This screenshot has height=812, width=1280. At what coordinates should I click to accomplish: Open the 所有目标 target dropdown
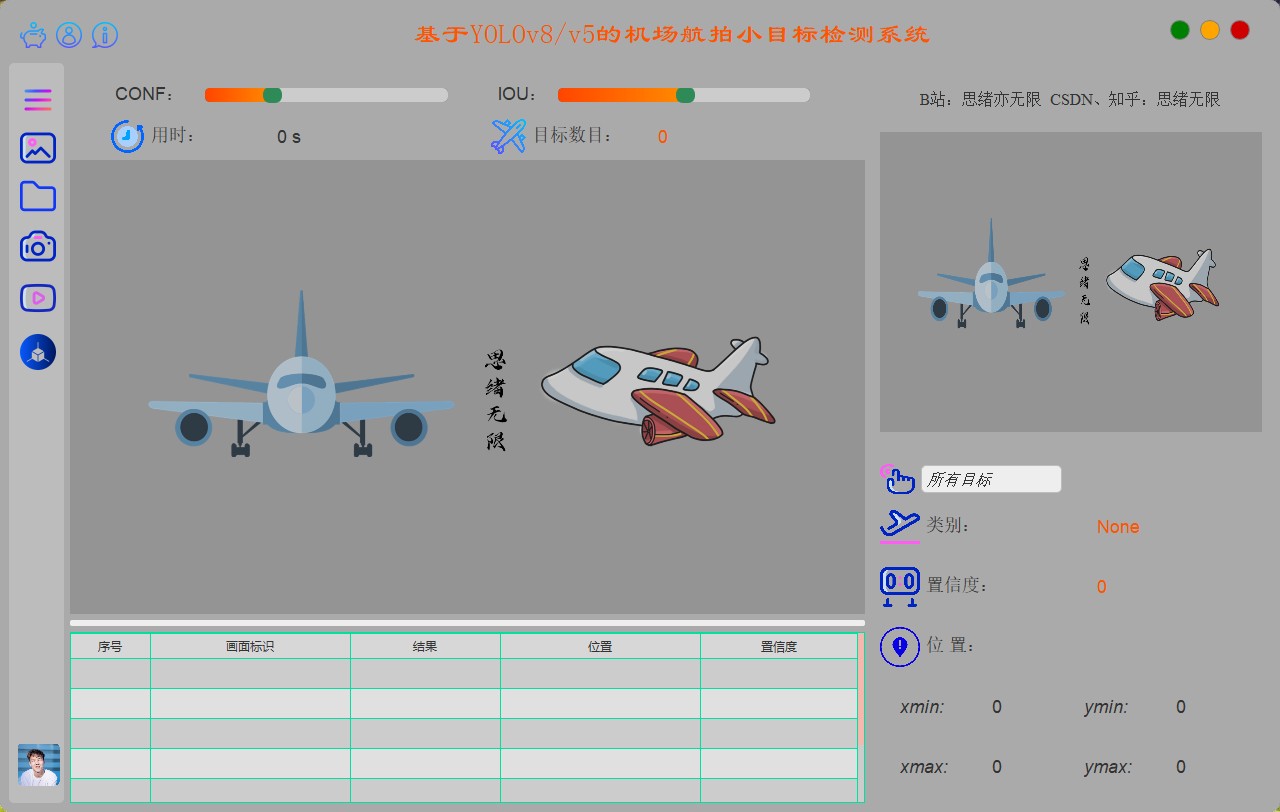pos(991,479)
